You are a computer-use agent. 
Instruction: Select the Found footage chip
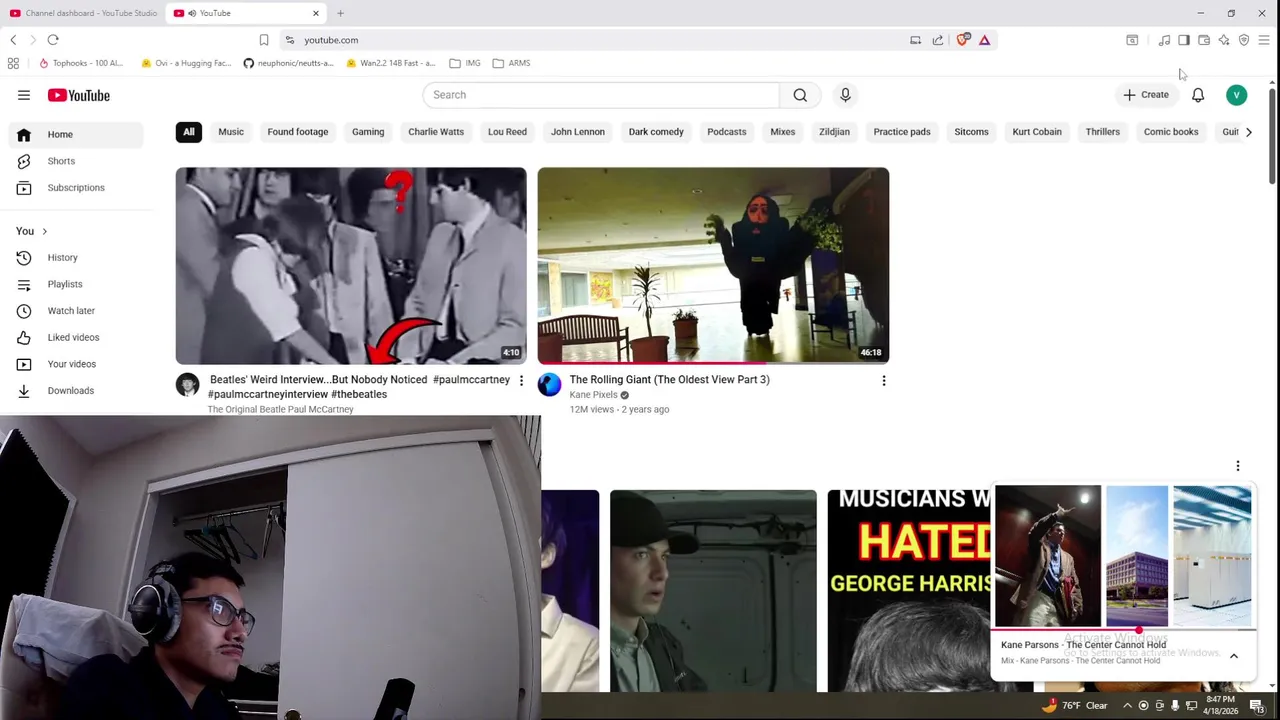[x=298, y=132]
